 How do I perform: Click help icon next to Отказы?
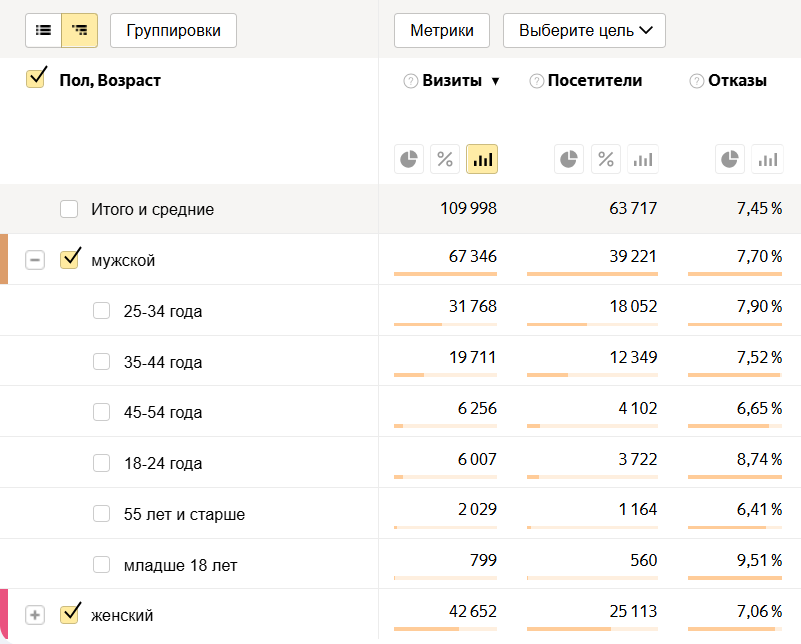[x=696, y=81]
